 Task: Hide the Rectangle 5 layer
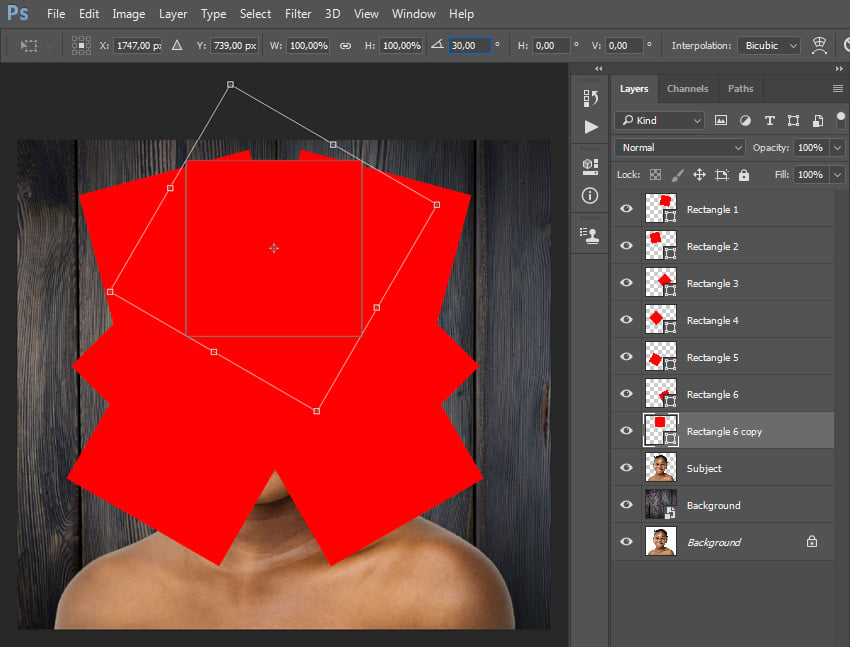(626, 357)
